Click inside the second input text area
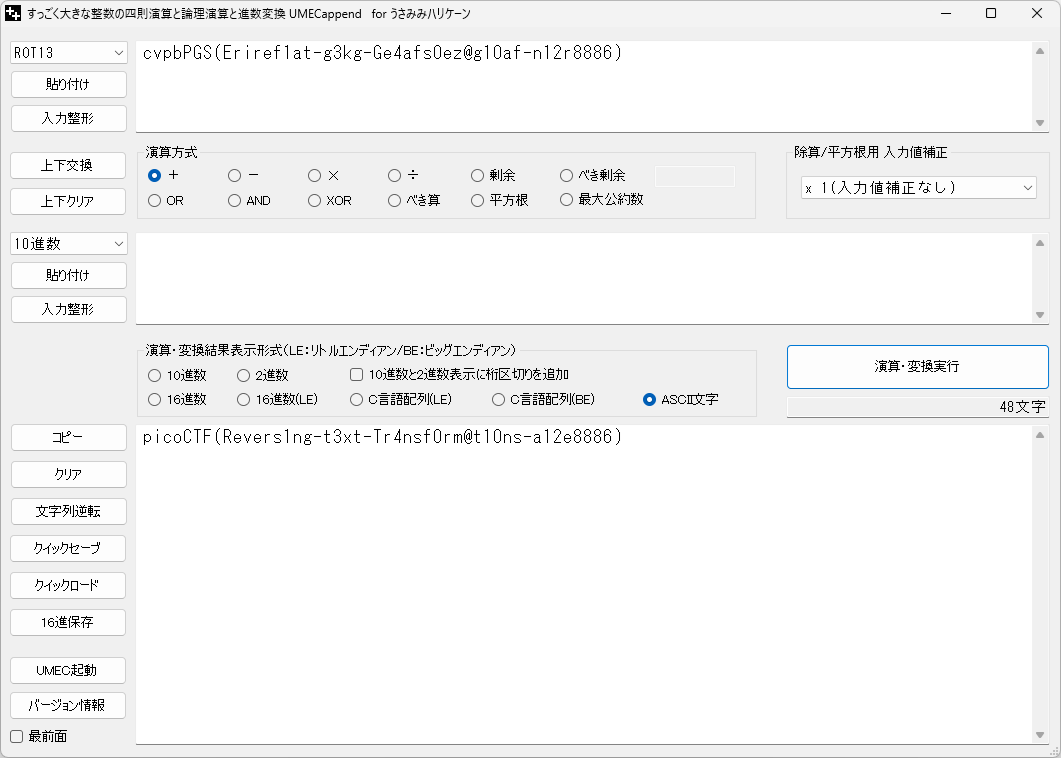This screenshot has height=758, width=1061. pyautogui.click(x=580, y=278)
